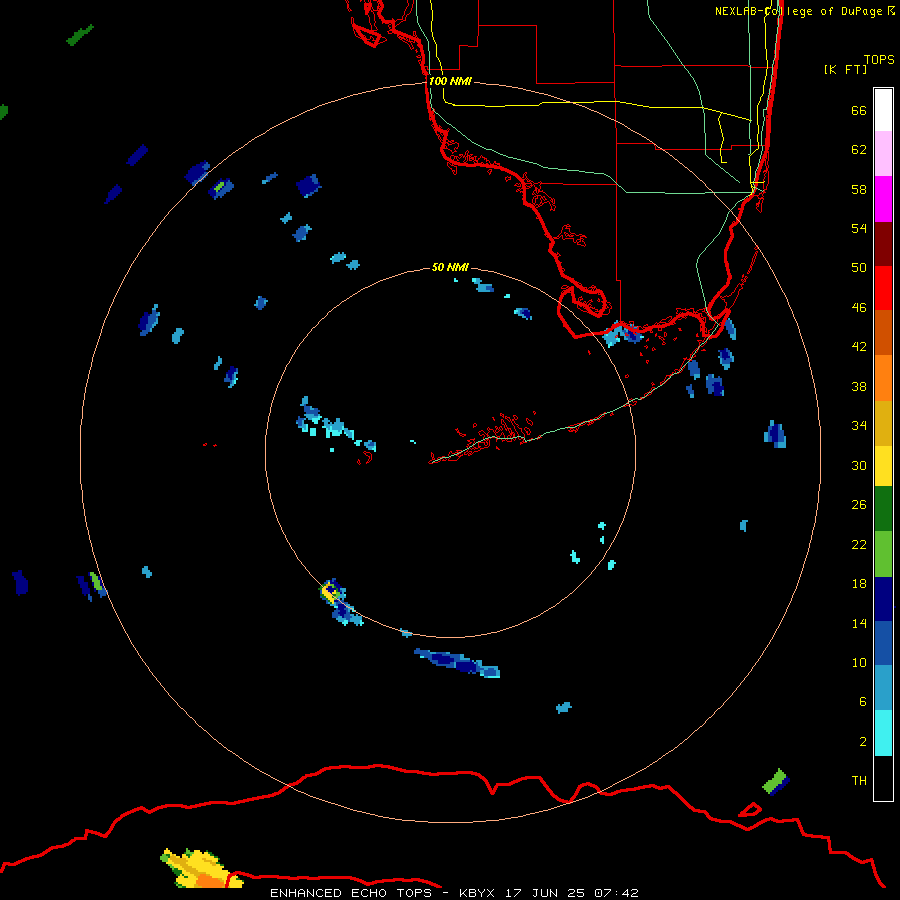Click the "NEXLAB-College of DuPage" credit text
900x900 pixels.
coord(800,11)
